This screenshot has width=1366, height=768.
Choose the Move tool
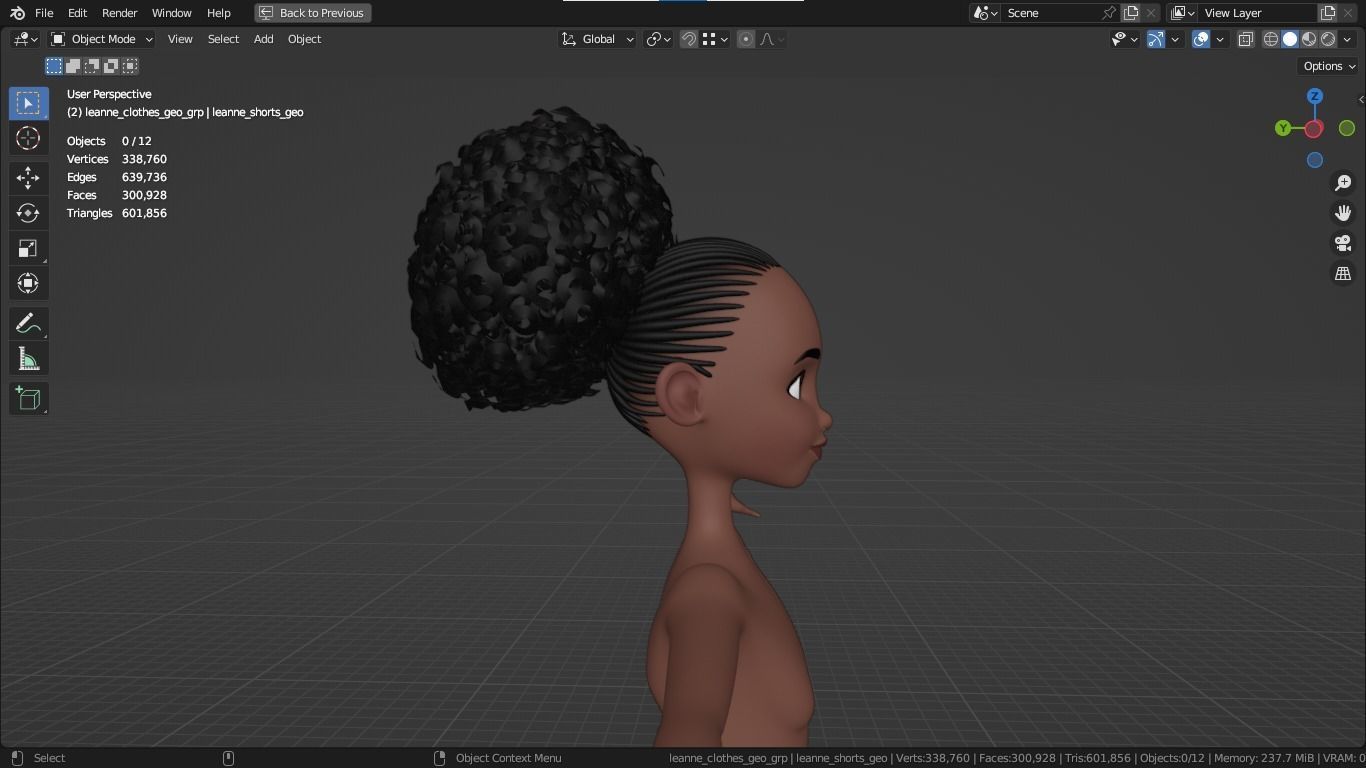point(28,178)
